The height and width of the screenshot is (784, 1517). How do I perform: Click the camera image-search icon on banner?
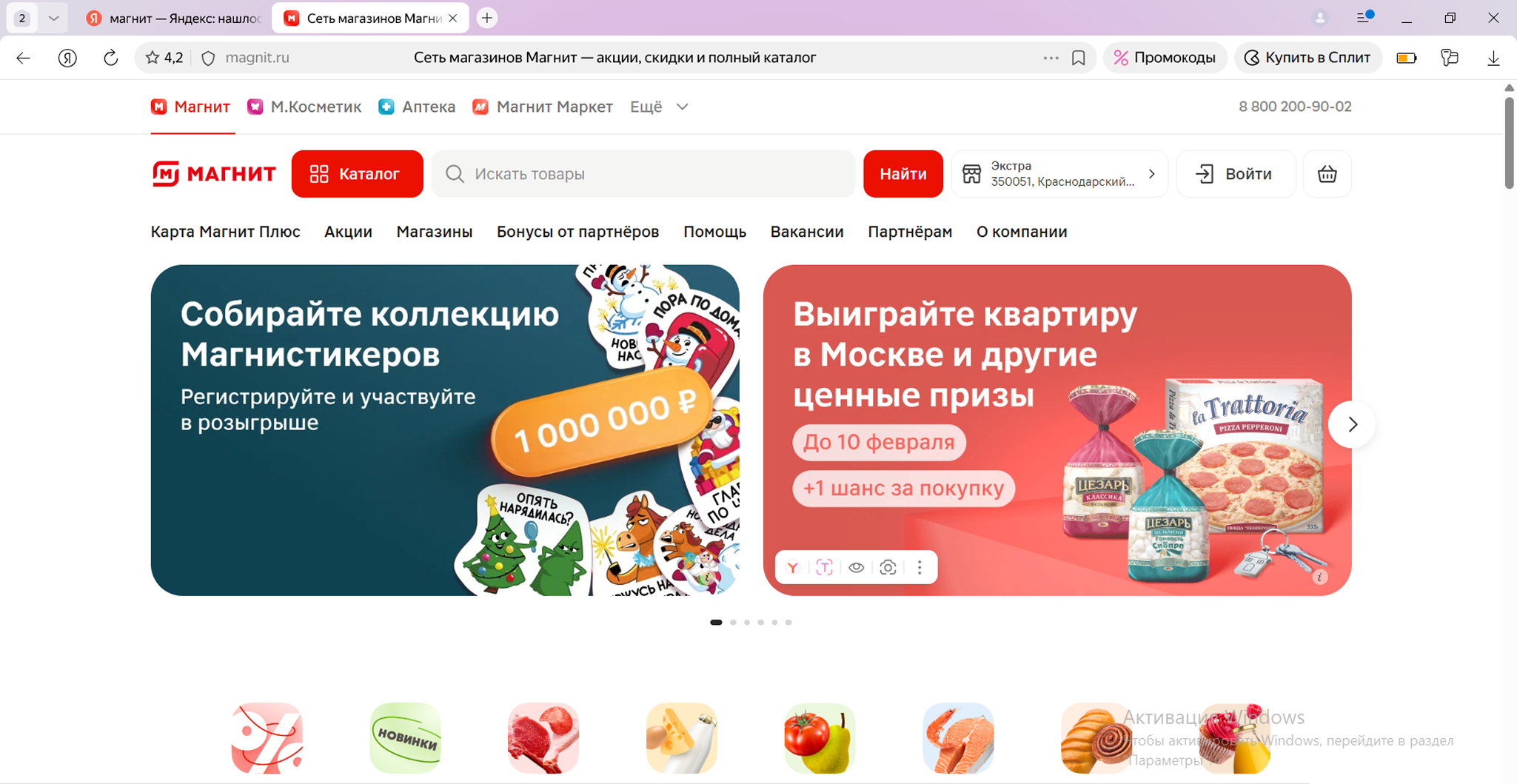pyautogui.click(x=888, y=568)
